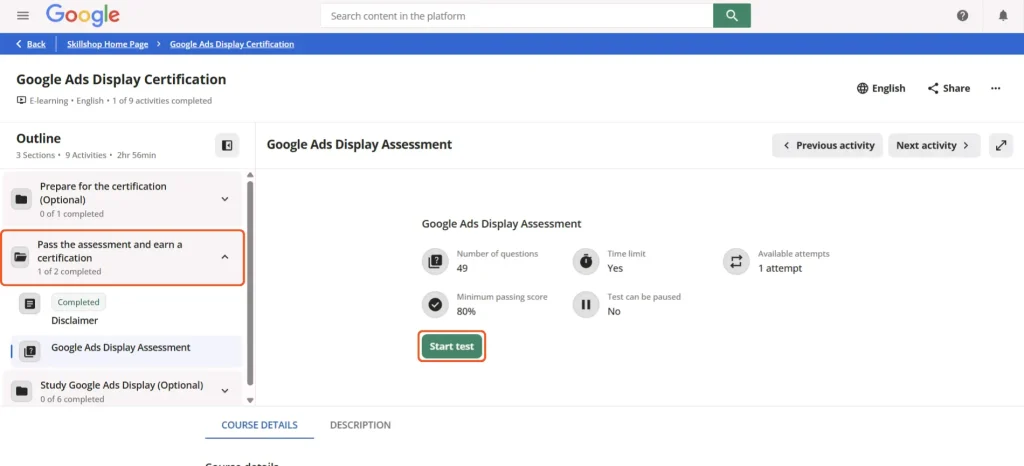Click the outline scrollbar down arrow
This screenshot has height=466, width=1024.
coord(249,400)
